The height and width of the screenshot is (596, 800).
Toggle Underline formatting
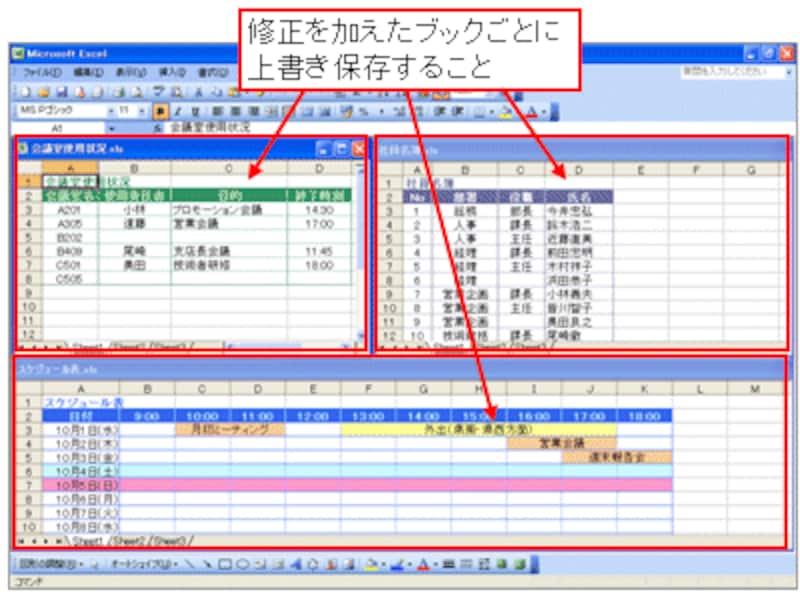(x=194, y=111)
